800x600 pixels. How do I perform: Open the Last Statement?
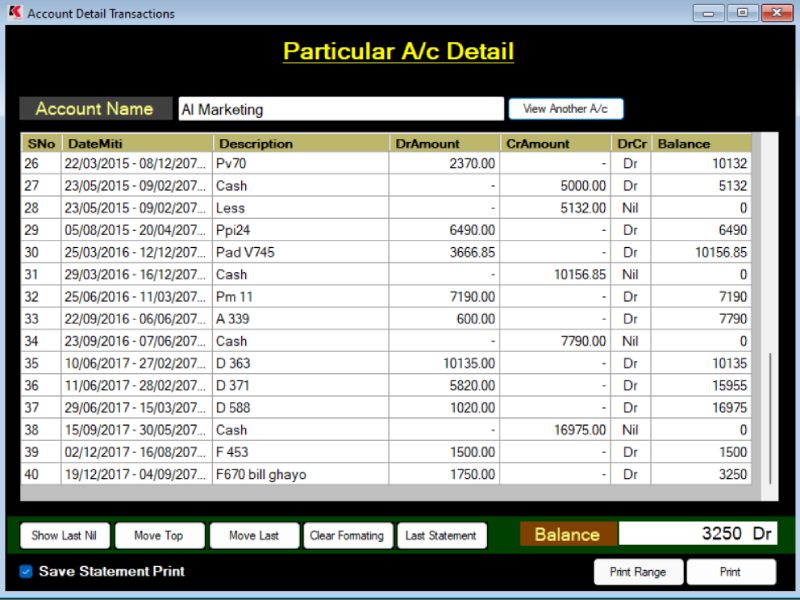click(x=441, y=536)
